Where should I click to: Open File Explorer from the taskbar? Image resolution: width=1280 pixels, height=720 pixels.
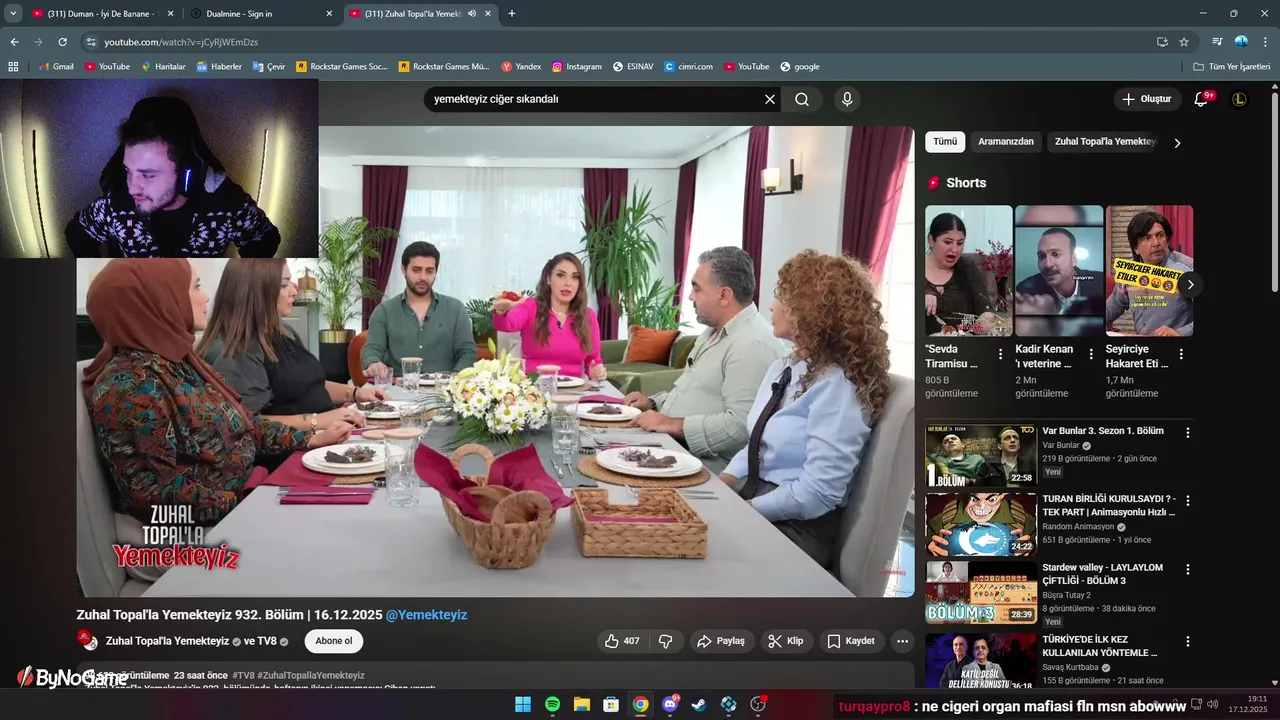(581, 704)
